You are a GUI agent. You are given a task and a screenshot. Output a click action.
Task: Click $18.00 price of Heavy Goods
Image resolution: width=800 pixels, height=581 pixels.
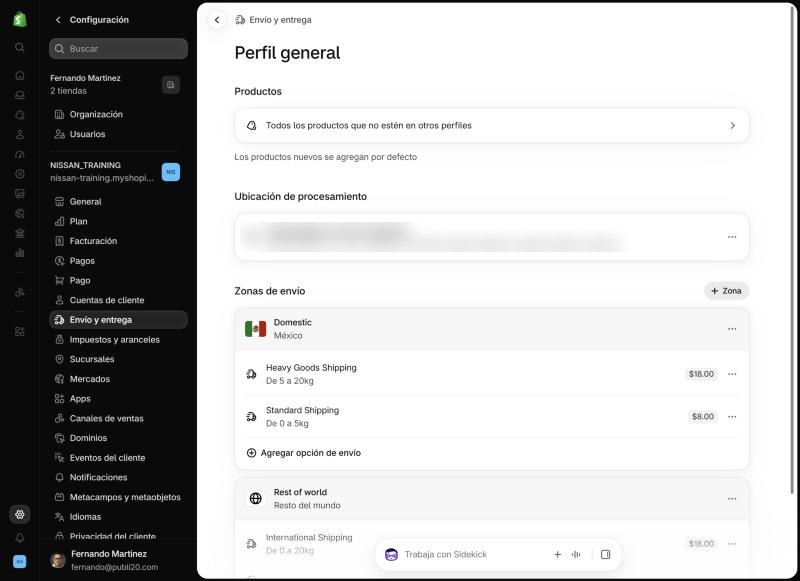coord(701,374)
